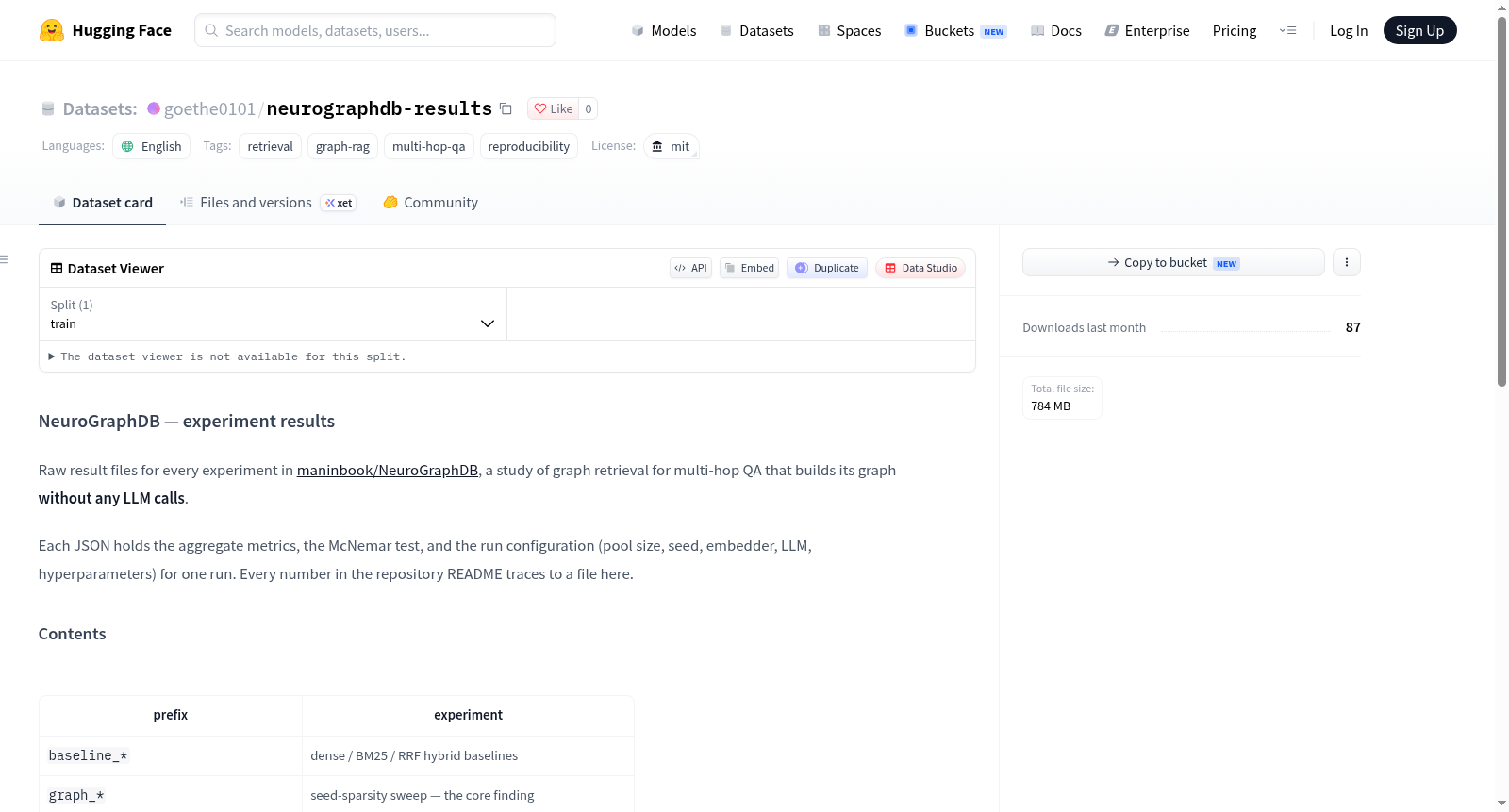Open Spaces in the top navigation
This screenshot has height=812, width=1509.
point(849,30)
